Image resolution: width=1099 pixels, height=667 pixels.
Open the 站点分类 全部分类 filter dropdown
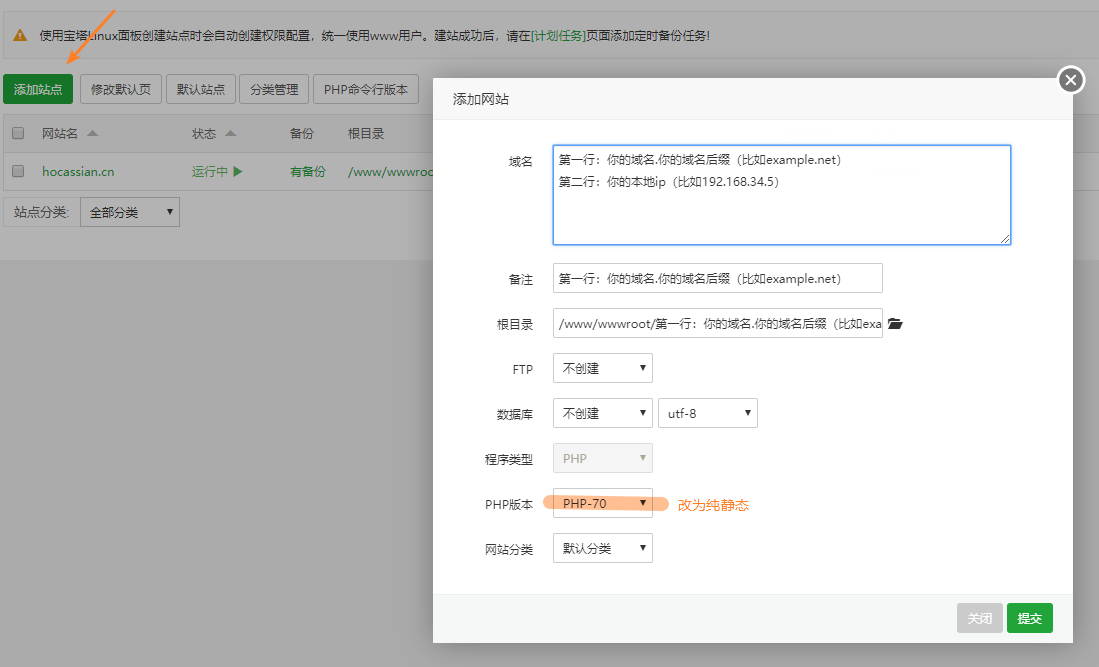129,211
